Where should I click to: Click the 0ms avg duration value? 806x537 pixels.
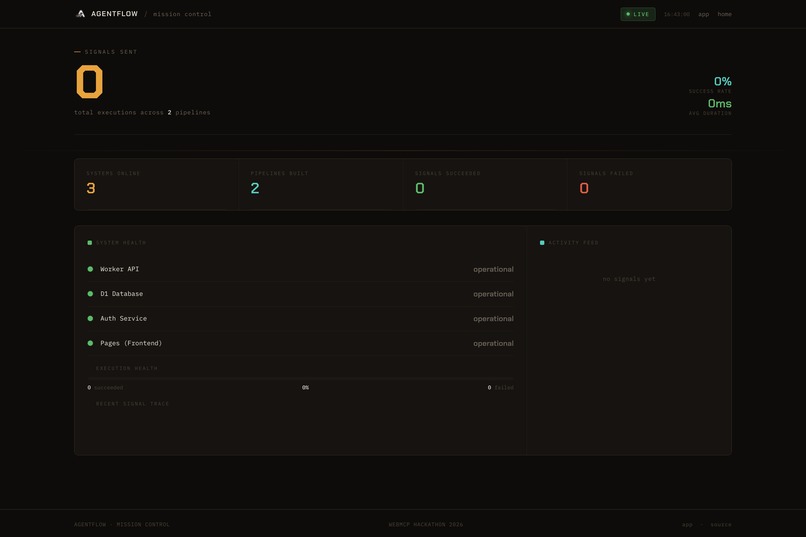point(719,104)
